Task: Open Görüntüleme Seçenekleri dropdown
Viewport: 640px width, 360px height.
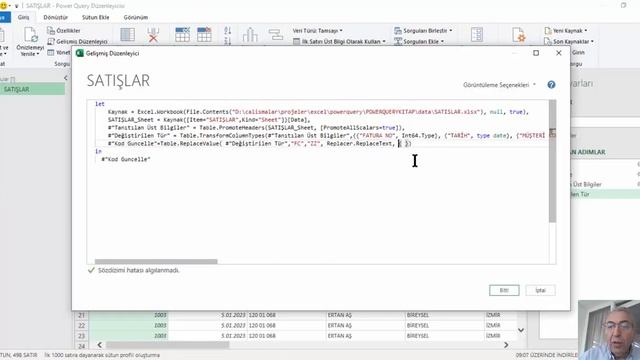Action: 499,84
